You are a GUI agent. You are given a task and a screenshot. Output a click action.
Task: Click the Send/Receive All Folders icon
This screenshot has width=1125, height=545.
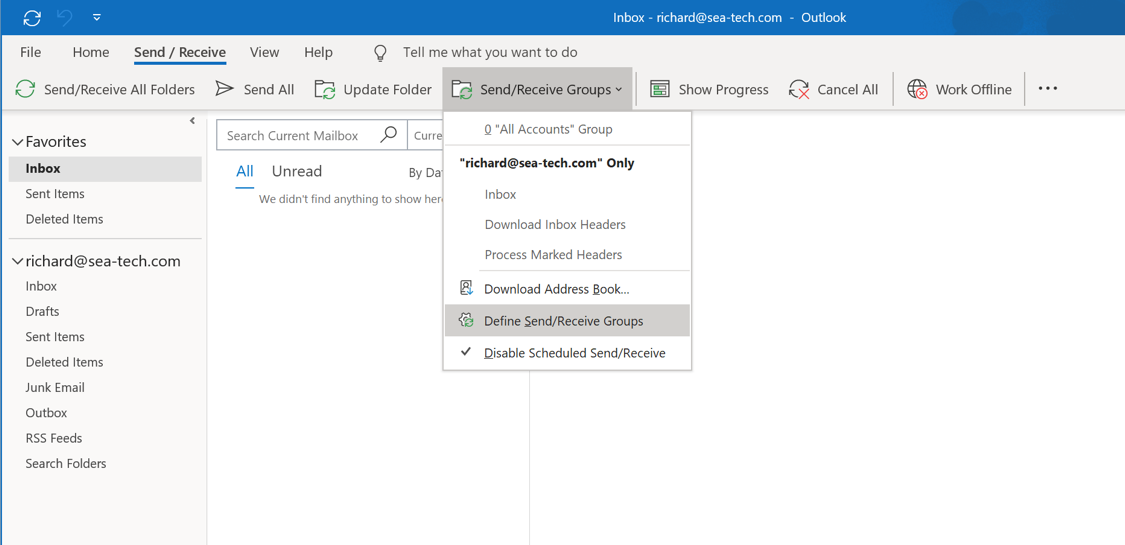pyautogui.click(x=25, y=90)
